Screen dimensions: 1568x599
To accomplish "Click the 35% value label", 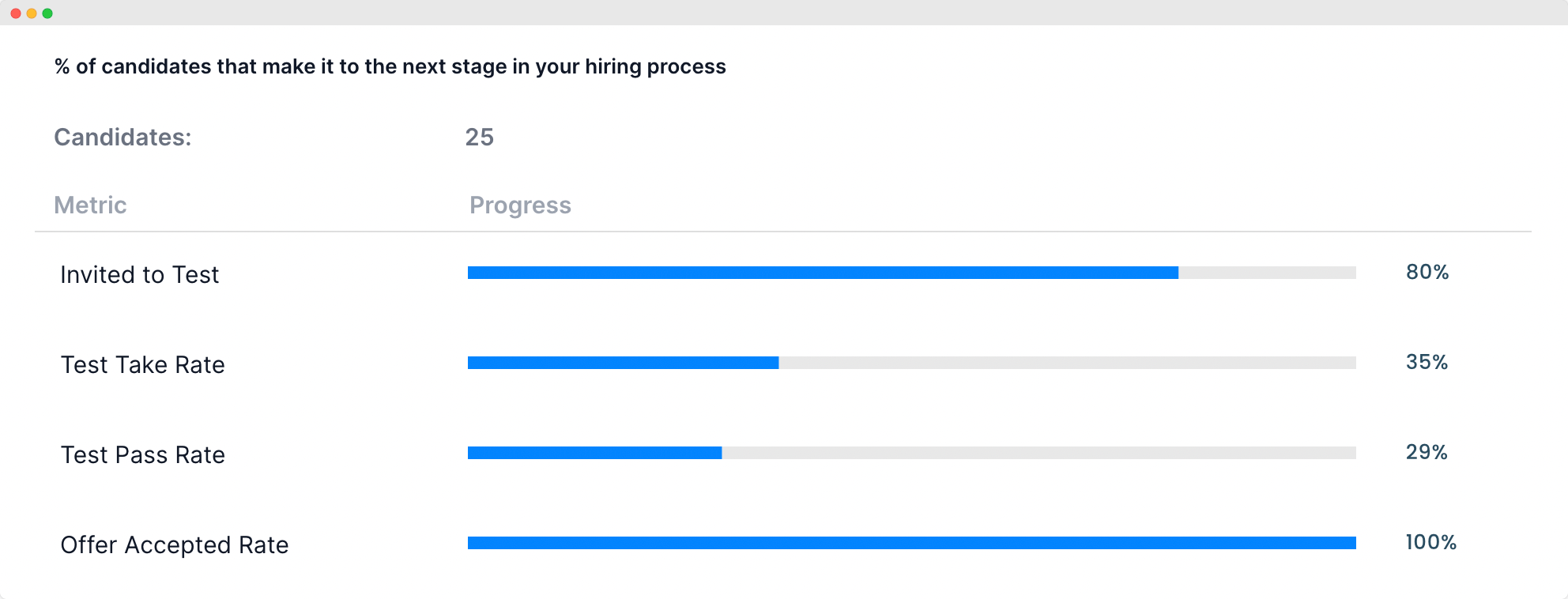I will pos(1427,362).
